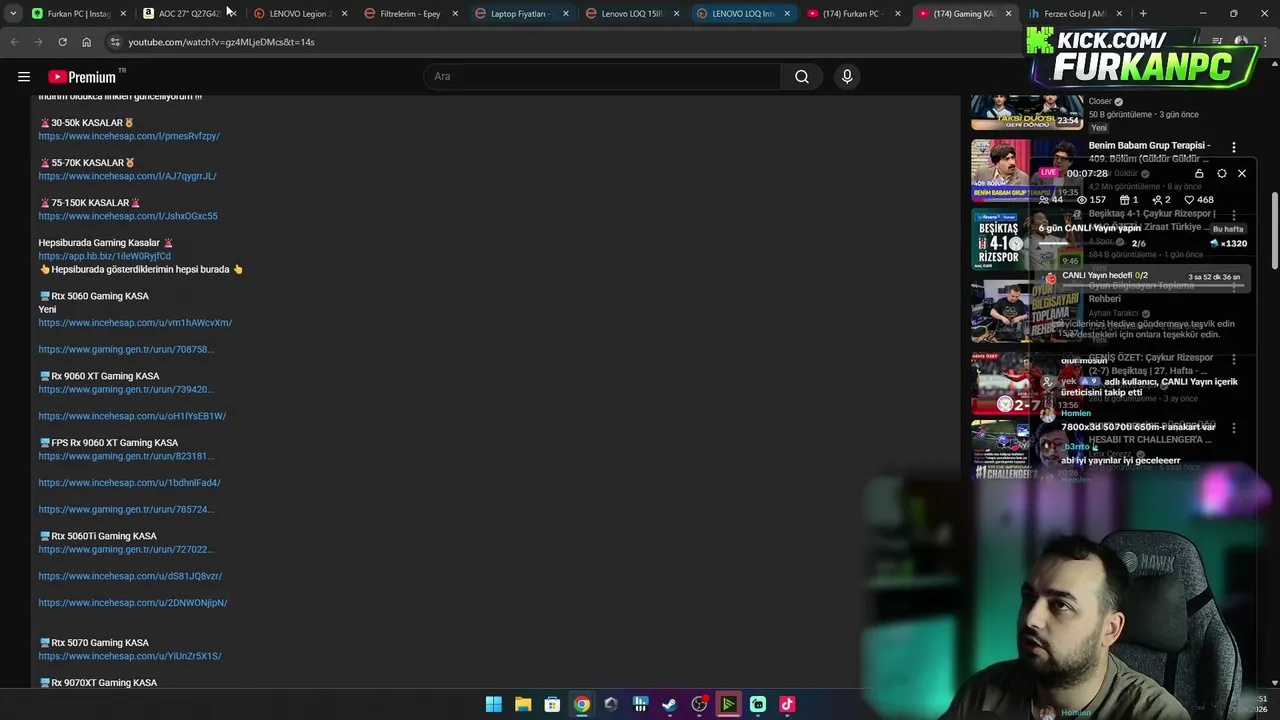Viewport: 1280px width, 720px height.
Task: Open the bar chart app in taskbar
Action: click(640, 705)
